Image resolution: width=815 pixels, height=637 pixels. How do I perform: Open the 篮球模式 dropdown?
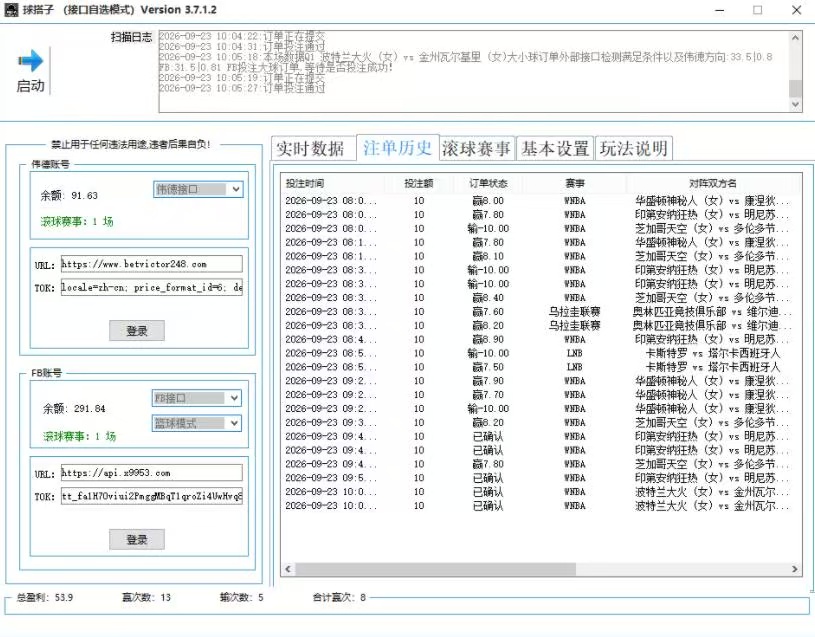coord(196,423)
